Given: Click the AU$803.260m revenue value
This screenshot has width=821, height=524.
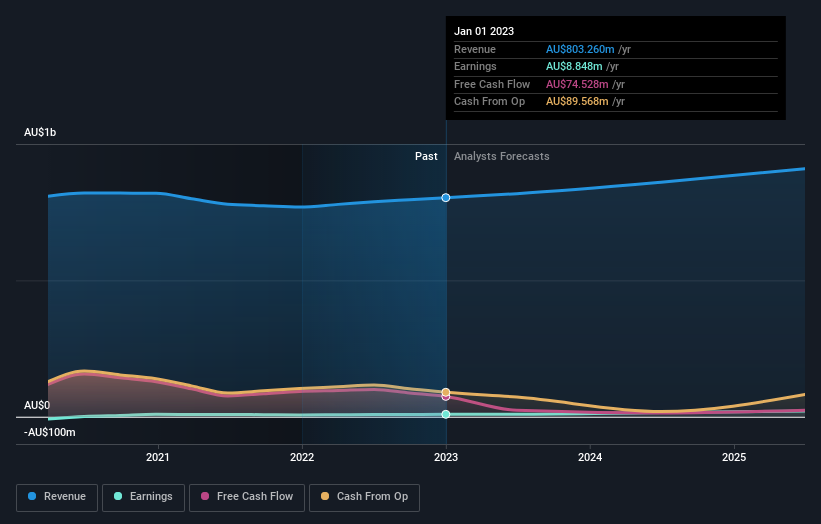Looking at the screenshot, I should tap(580, 49).
